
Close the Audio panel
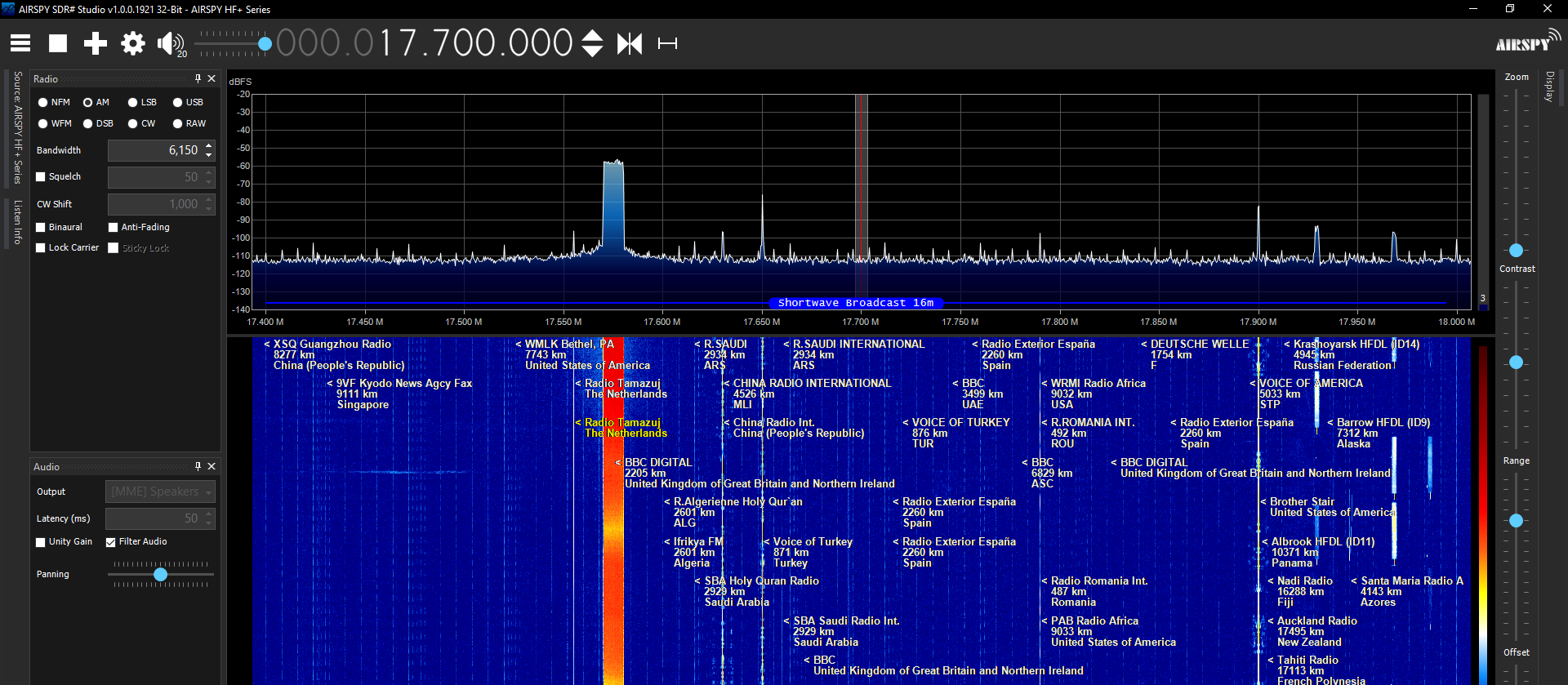pos(212,466)
